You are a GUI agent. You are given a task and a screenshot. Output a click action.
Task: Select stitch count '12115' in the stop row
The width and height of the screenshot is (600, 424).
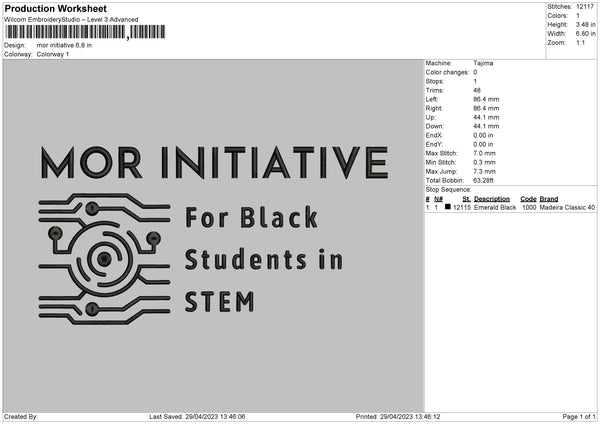coord(462,207)
